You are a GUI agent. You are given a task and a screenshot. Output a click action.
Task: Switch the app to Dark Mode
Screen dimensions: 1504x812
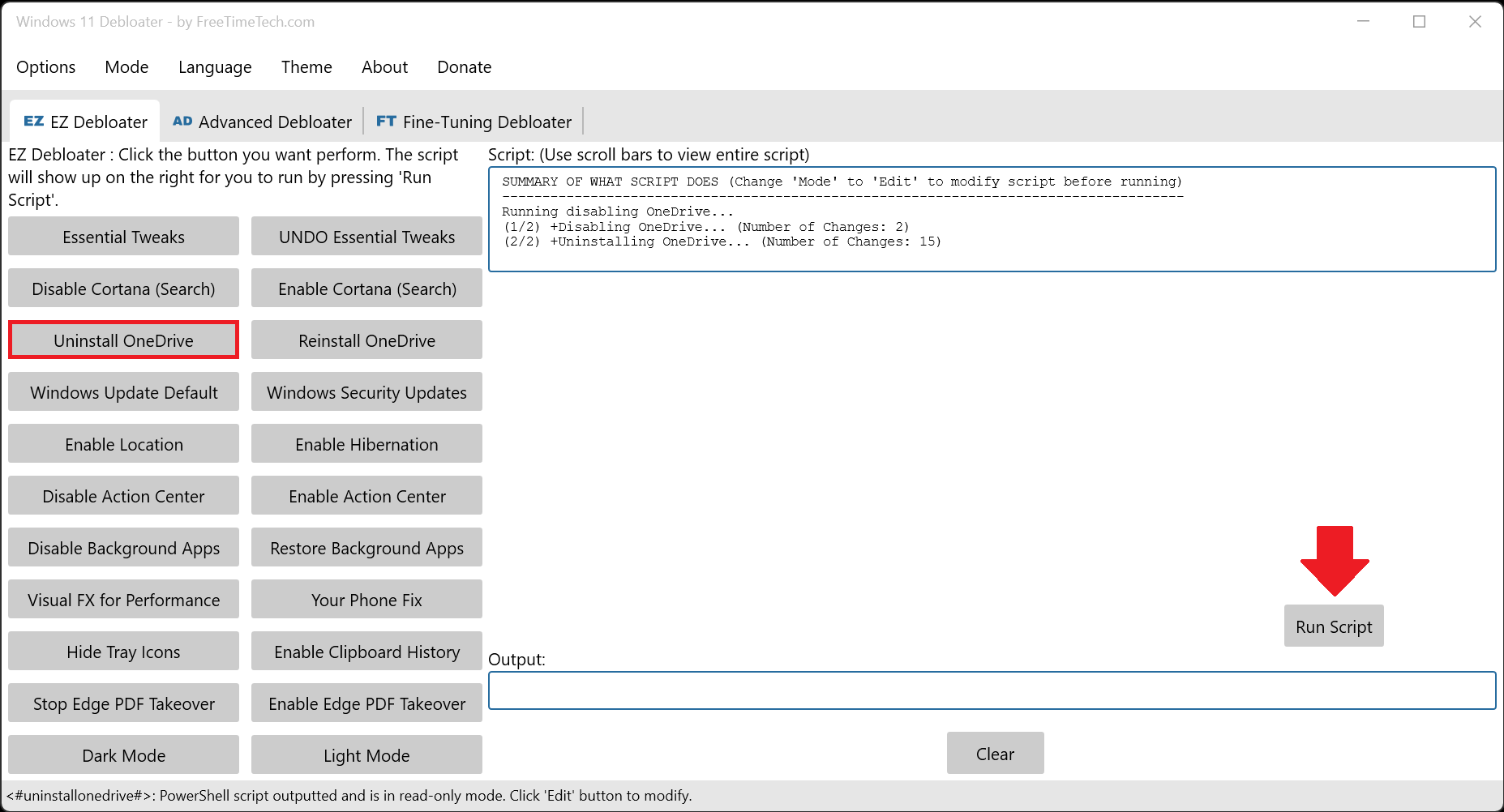[123, 754]
